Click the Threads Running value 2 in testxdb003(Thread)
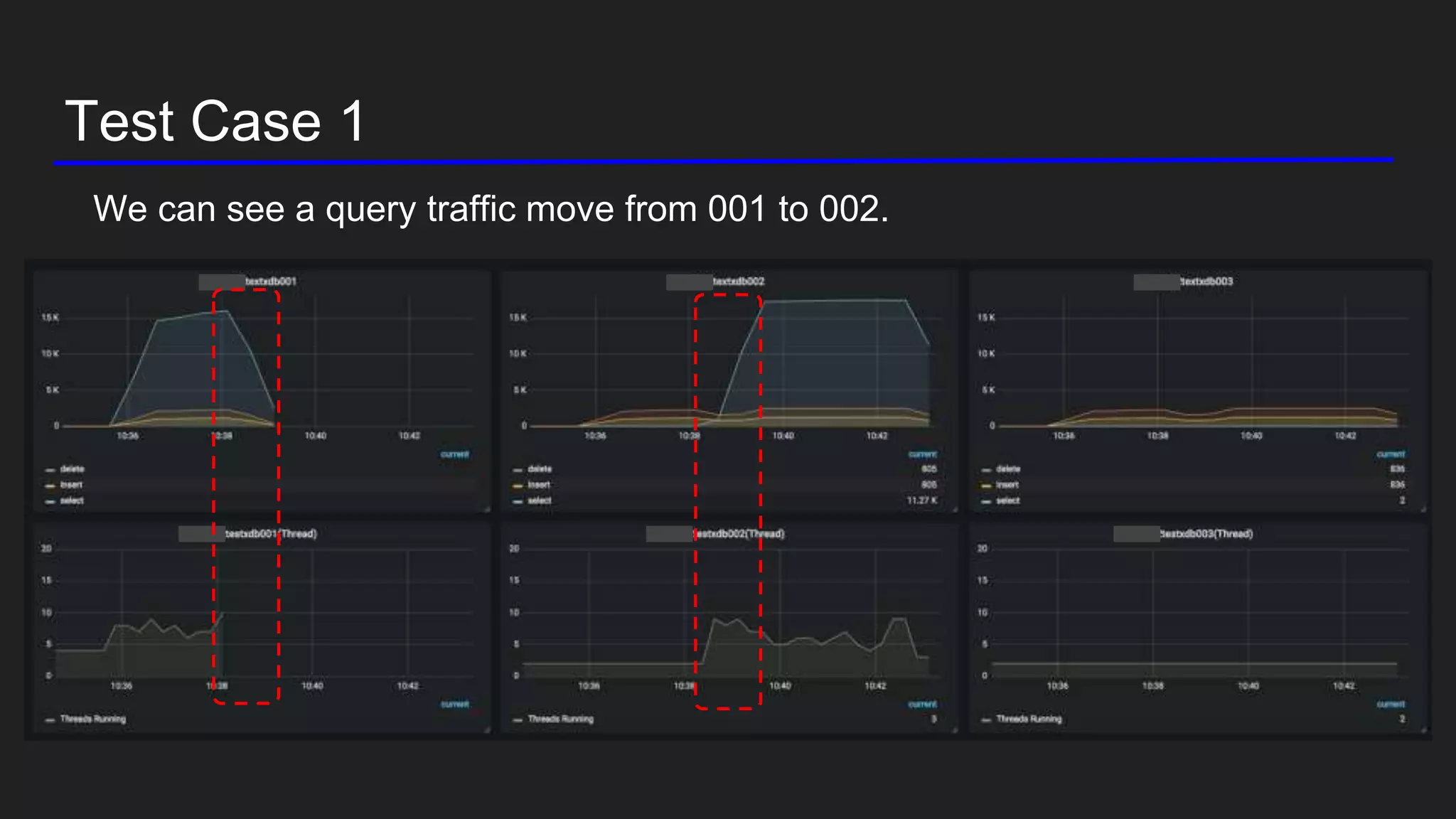The height and width of the screenshot is (819, 1456). pyautogui.click(x=1402, y=719)
